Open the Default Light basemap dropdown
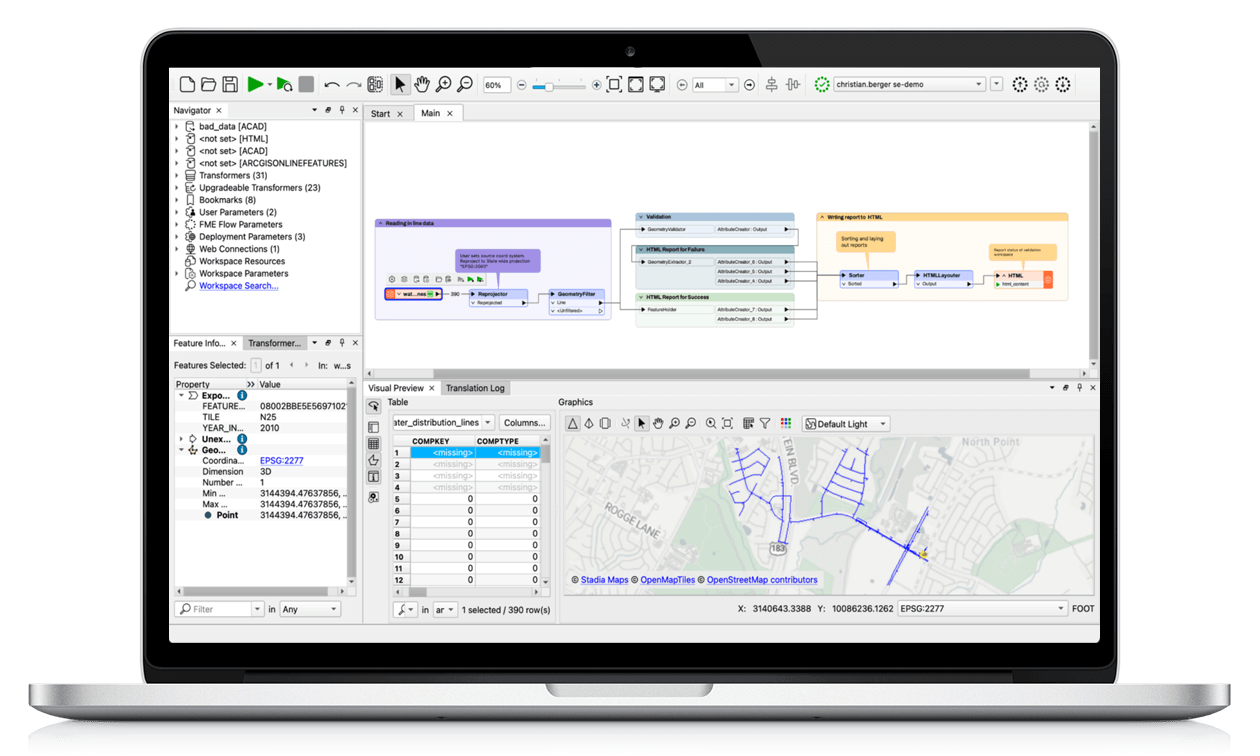Screen dimensions: 1260x756 click(x=846, y=424)
